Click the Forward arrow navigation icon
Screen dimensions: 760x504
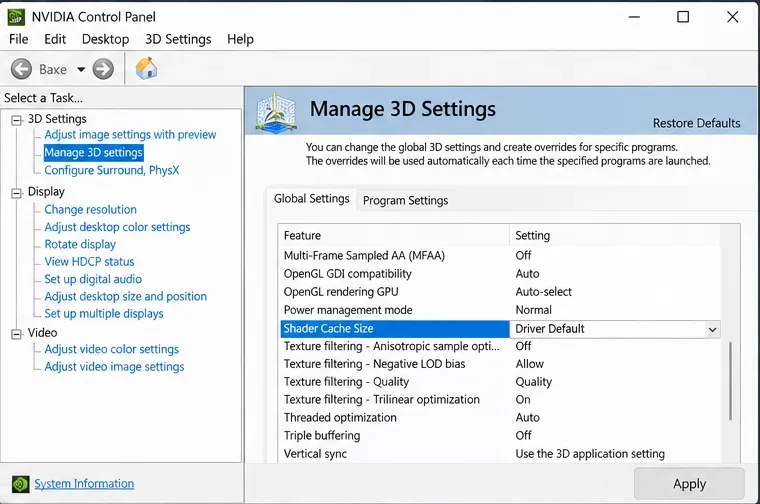[103, 69]
